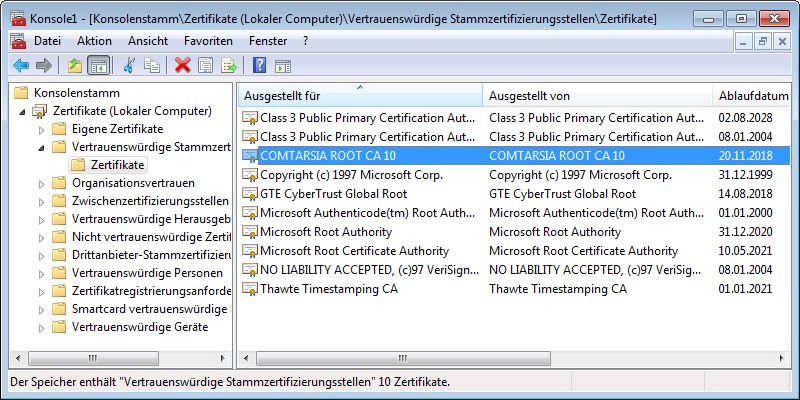Open the ? help menu
This screenshot has height=400, width=800.
pos(305,41)
